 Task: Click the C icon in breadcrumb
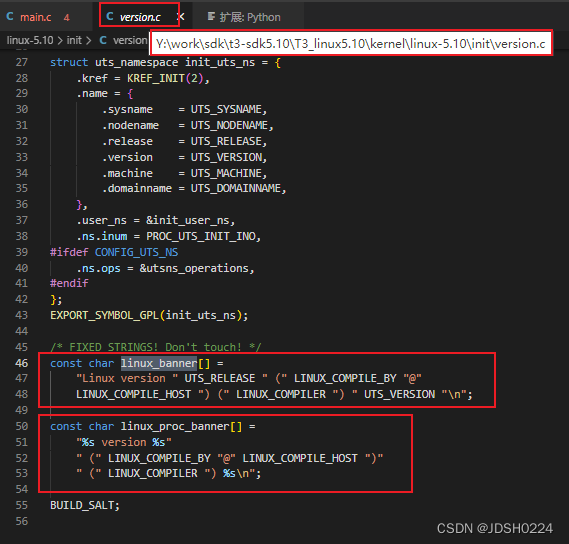(103, 40)
